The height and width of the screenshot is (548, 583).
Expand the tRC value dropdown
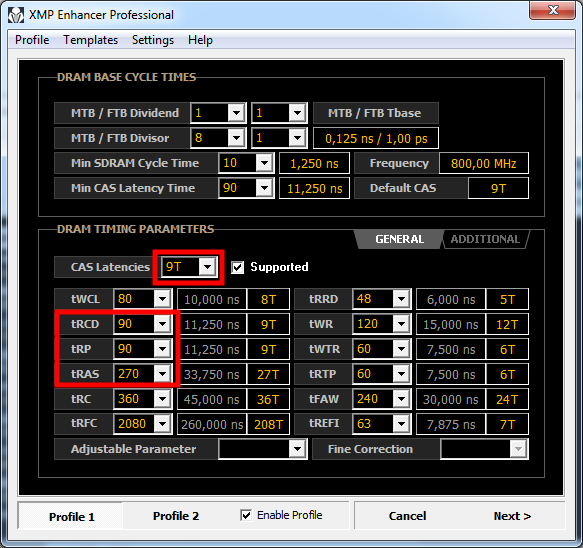(162, 399)
